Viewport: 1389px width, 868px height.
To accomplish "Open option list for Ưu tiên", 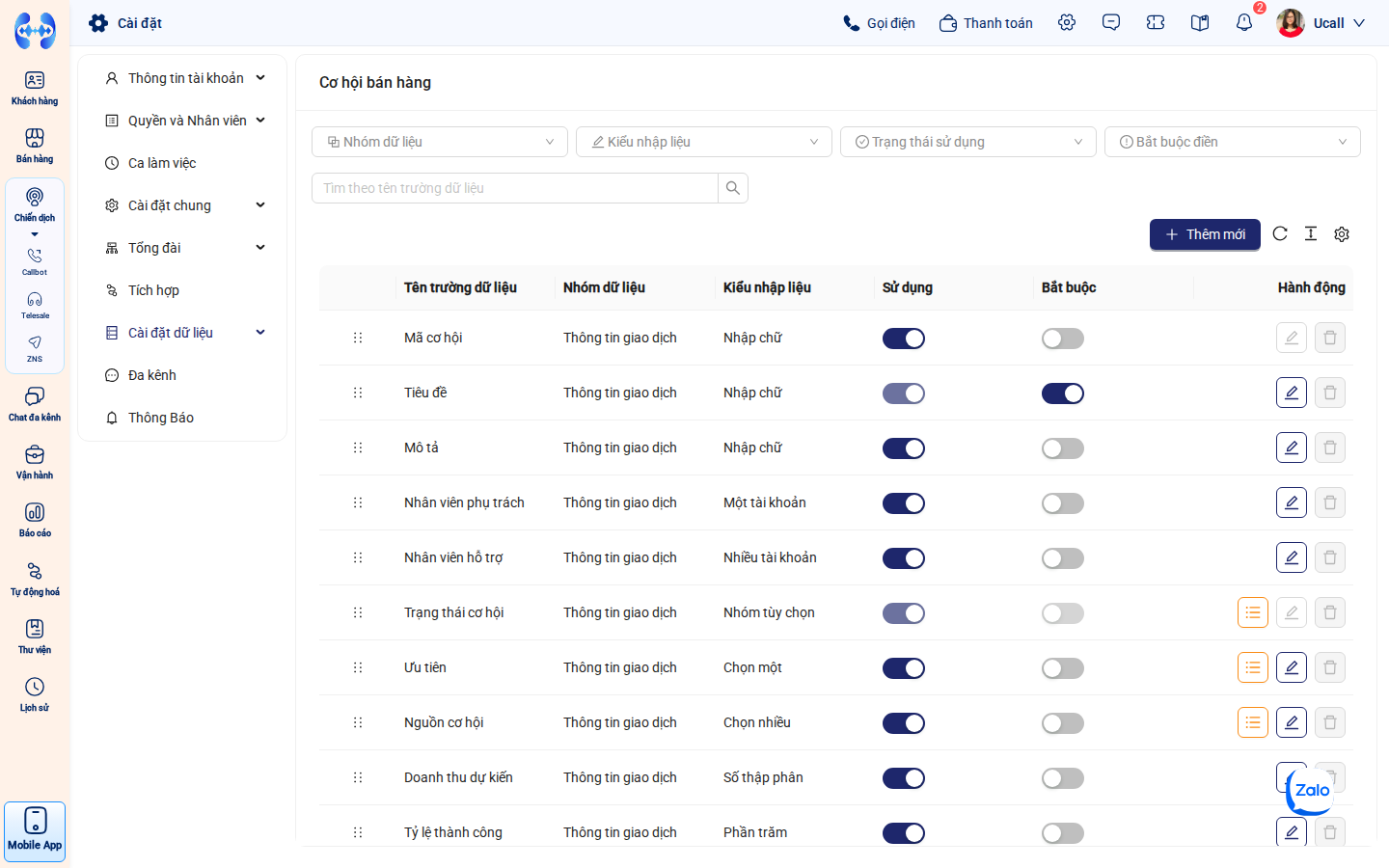I will tap(1253, 667).
